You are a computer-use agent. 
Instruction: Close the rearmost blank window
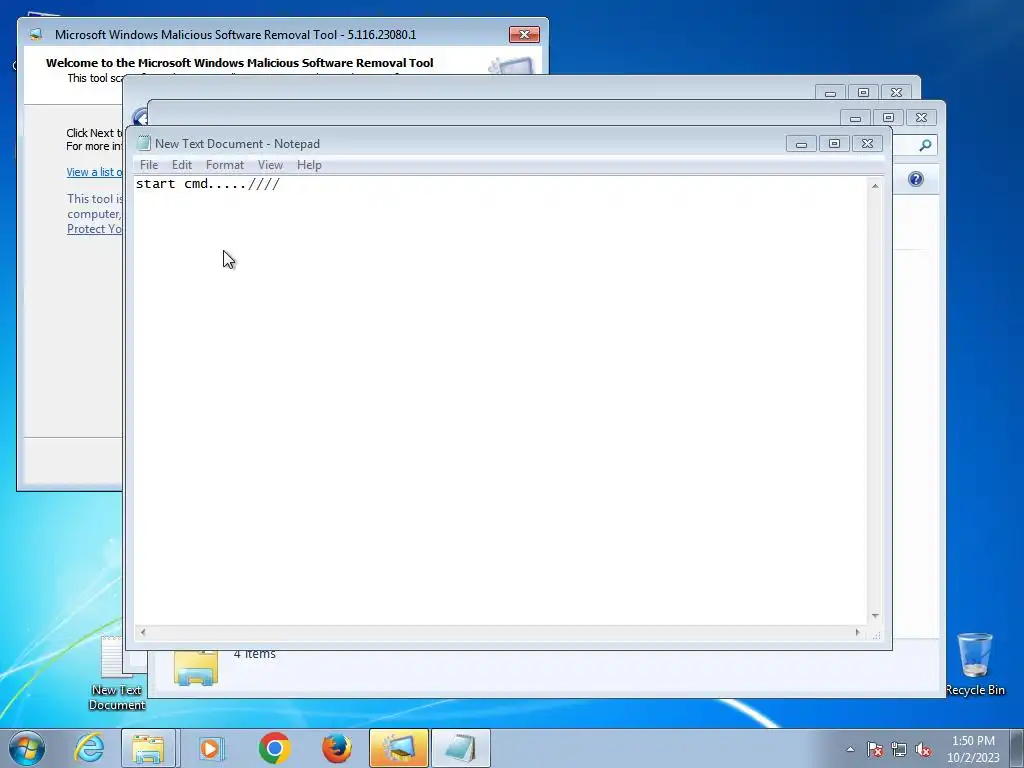pos(896,93)
